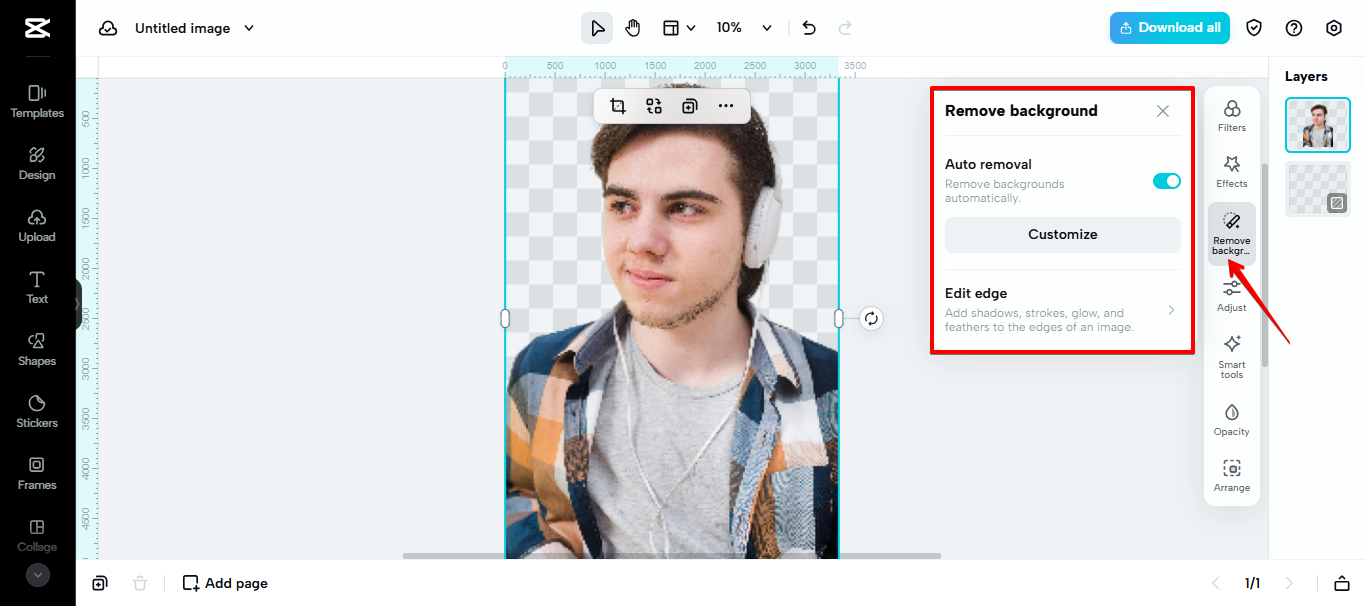The height and width of the screenshot is (606, 1365).
Task: Switch to the Templates sidebar tab
Action: [x=37, y=100]
